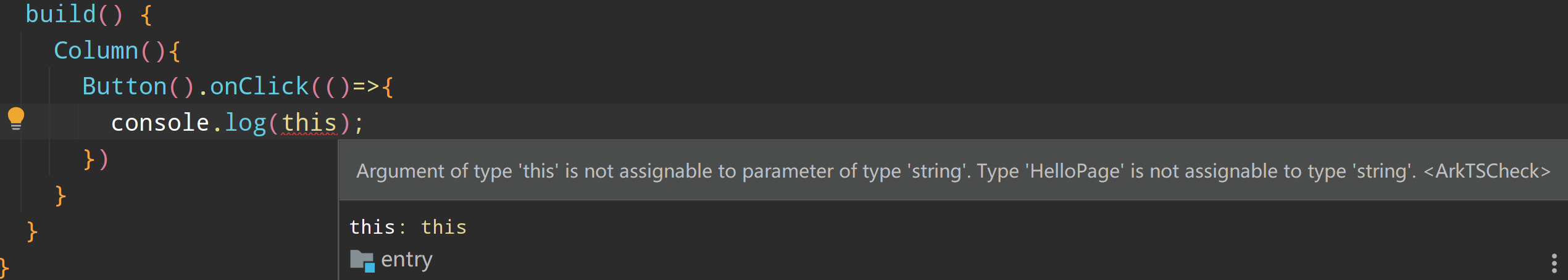Click the closing brace of Column block

click(60, 196)
